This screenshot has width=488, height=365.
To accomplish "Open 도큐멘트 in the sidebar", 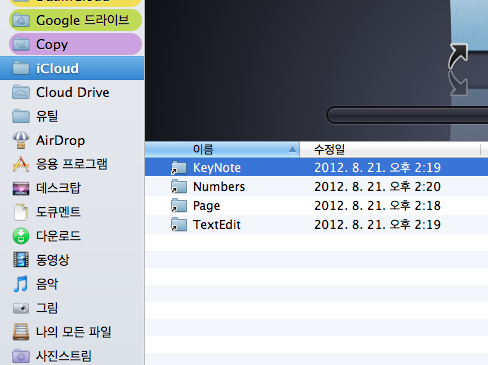I will coord(72,212).
